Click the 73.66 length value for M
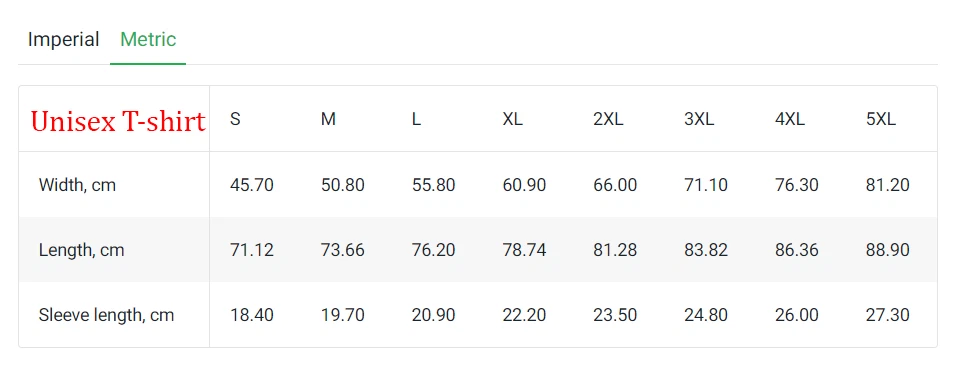 coord(343,250)
